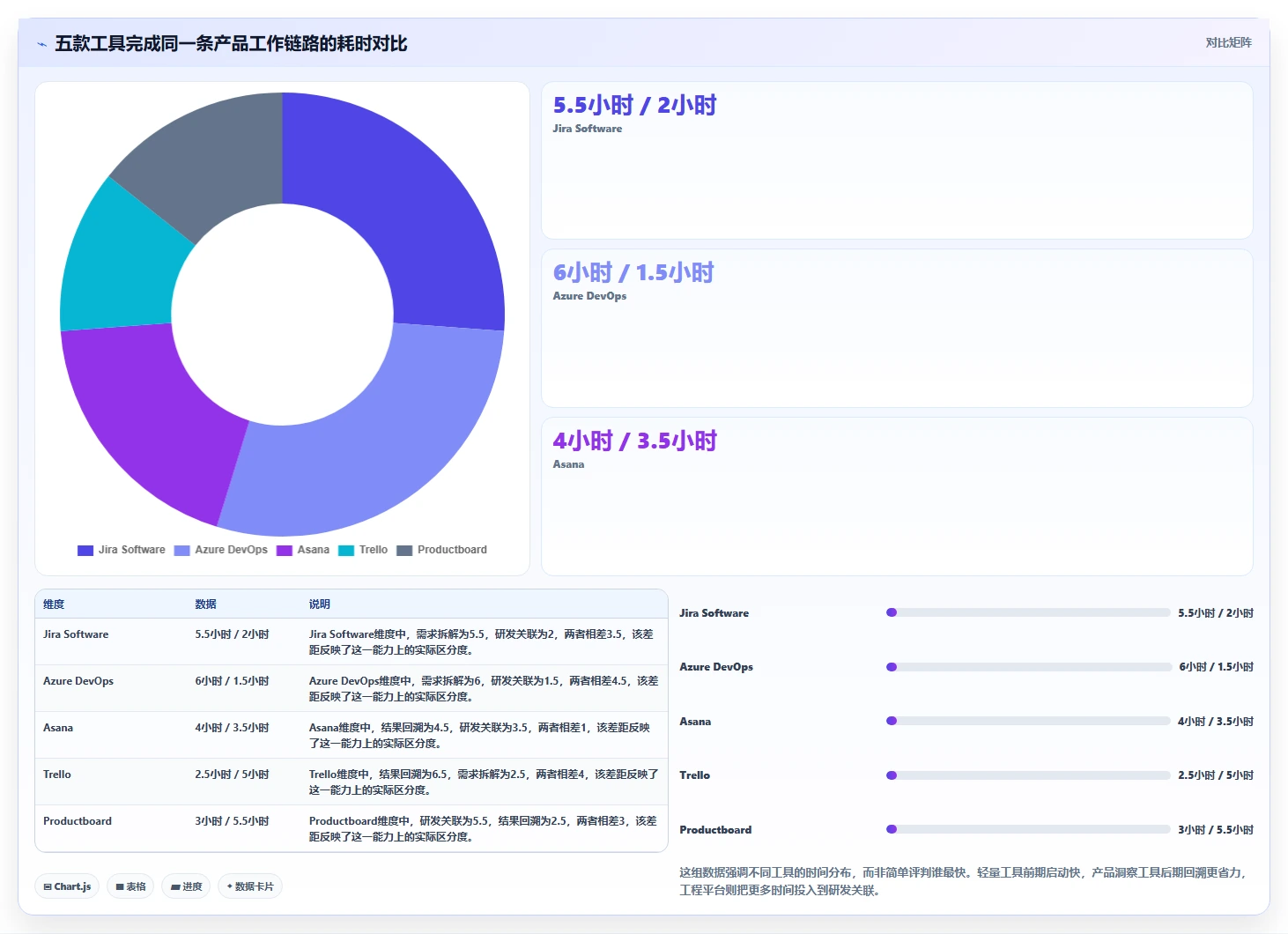Viewport: 1288px width, 934px height.
Task: Select the Asana table row name
Action: point(58,728)
